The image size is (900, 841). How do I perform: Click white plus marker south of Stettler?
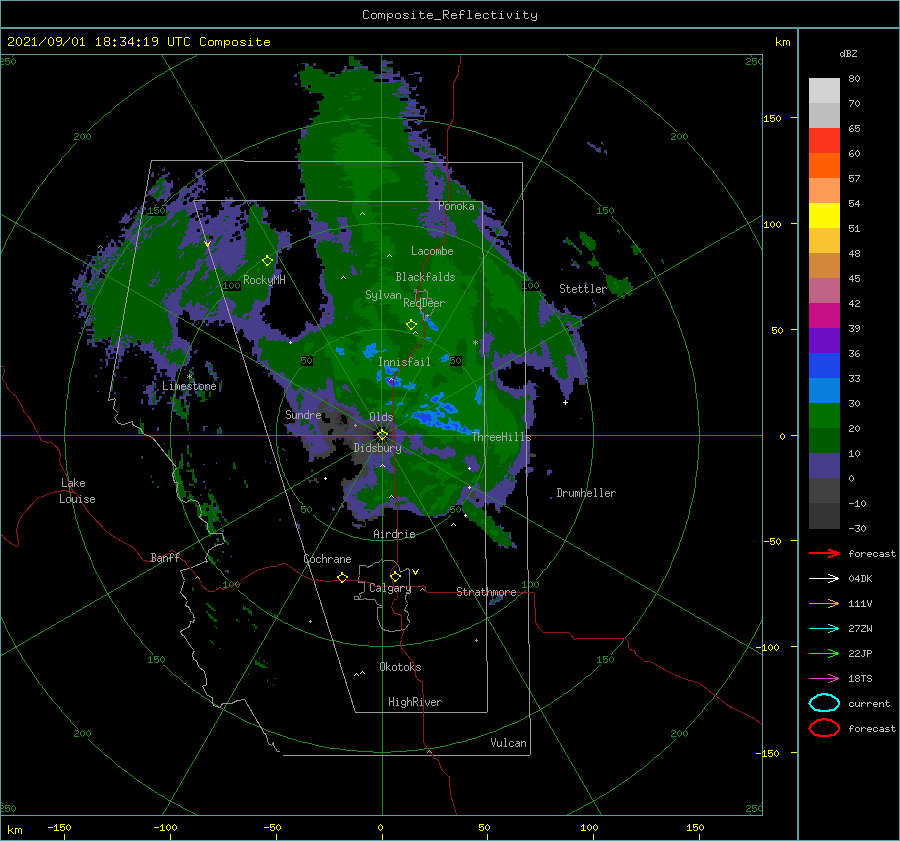pos(565,402)
